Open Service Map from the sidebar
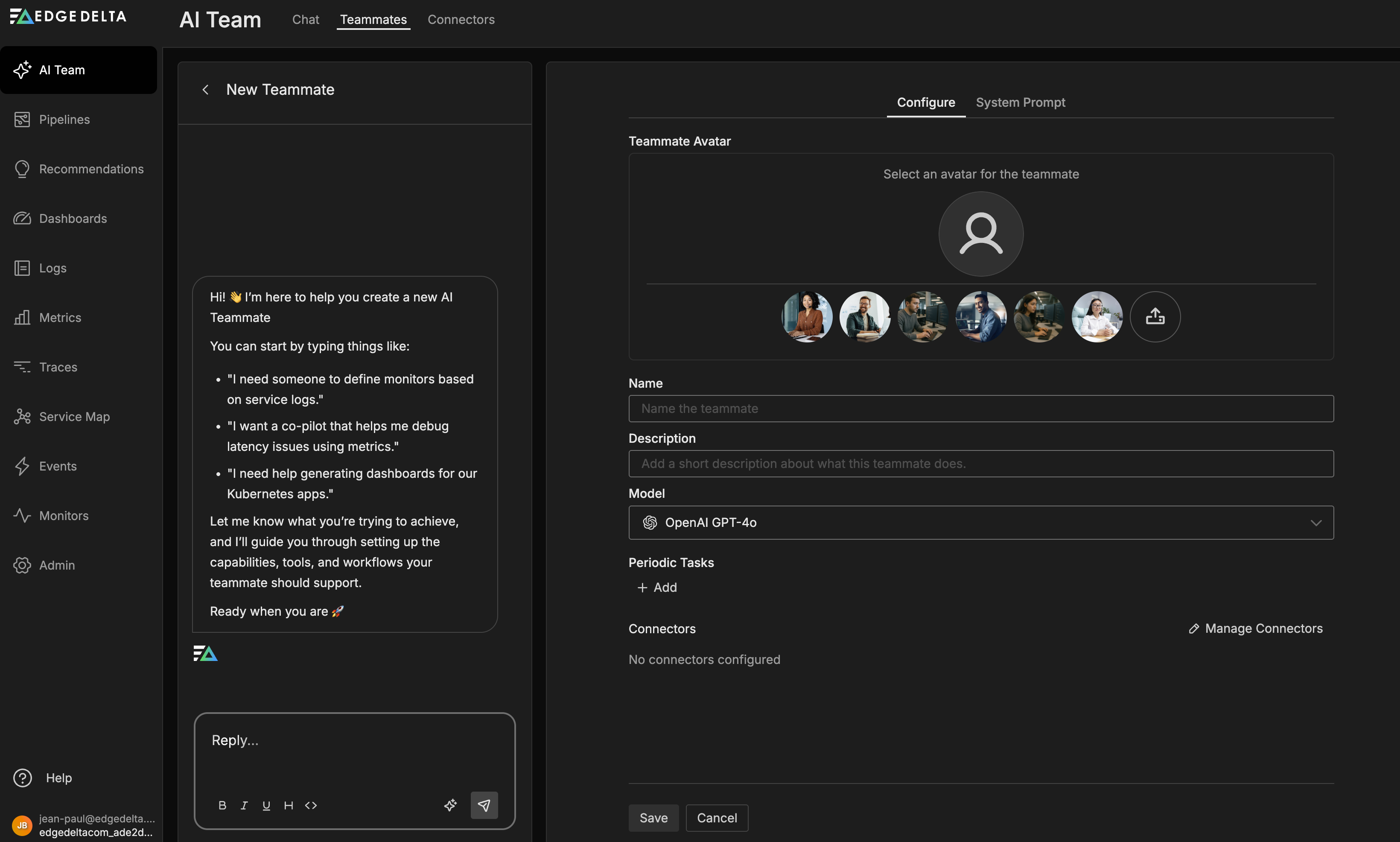This screenshot has height=842, width=1400. 74,416
